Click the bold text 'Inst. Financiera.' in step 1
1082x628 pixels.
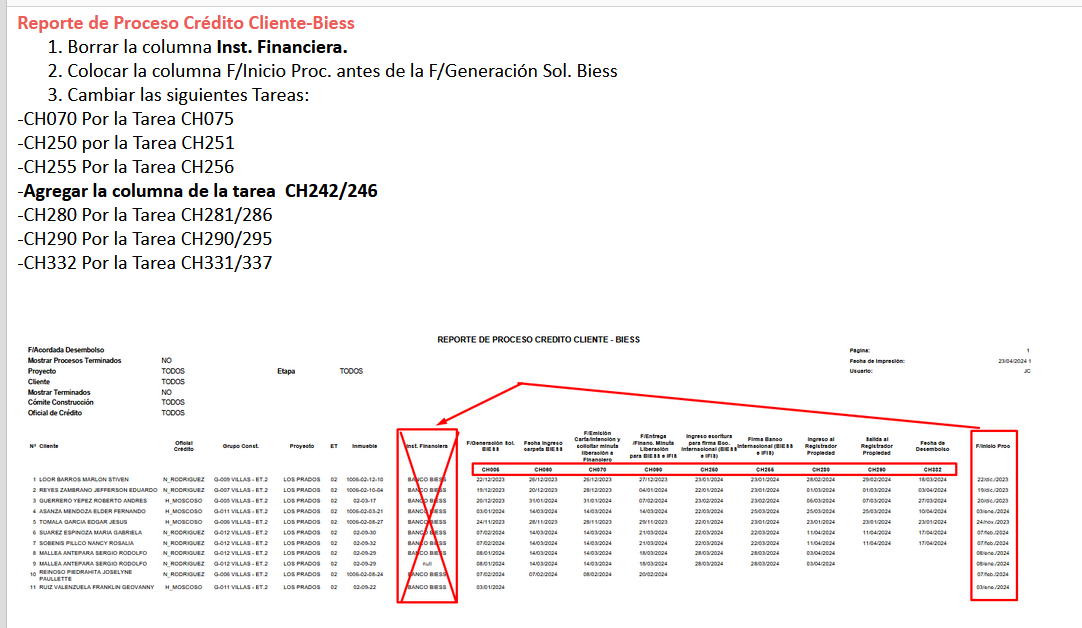click(282, 47)
